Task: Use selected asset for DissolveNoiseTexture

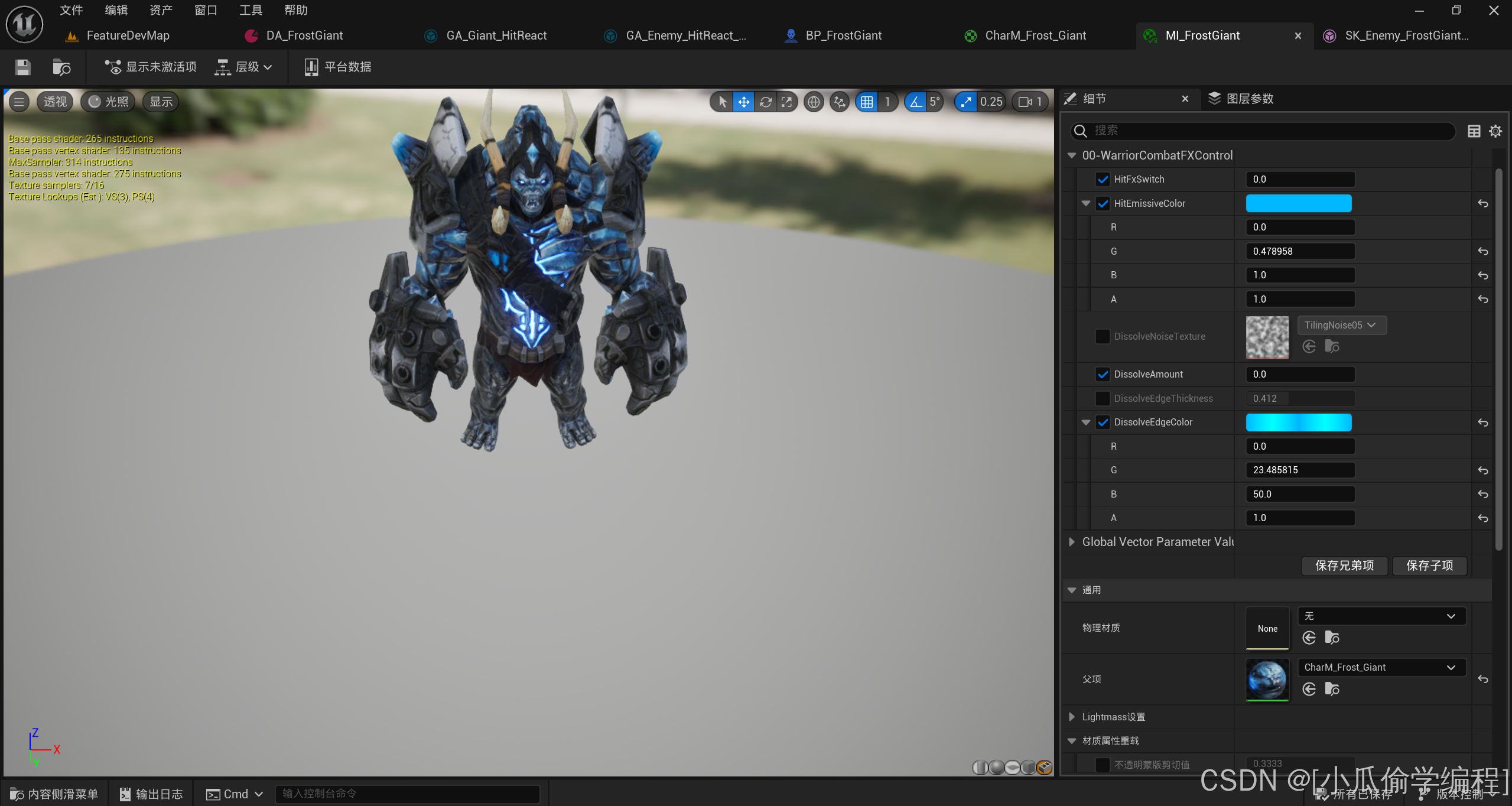Action: click(x=1309, y=346)
